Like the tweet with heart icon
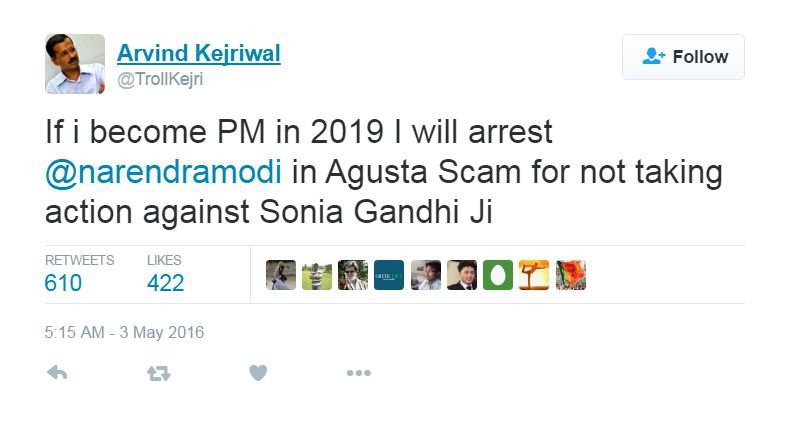Screen dimensions: 791x422 coord(258,373)
